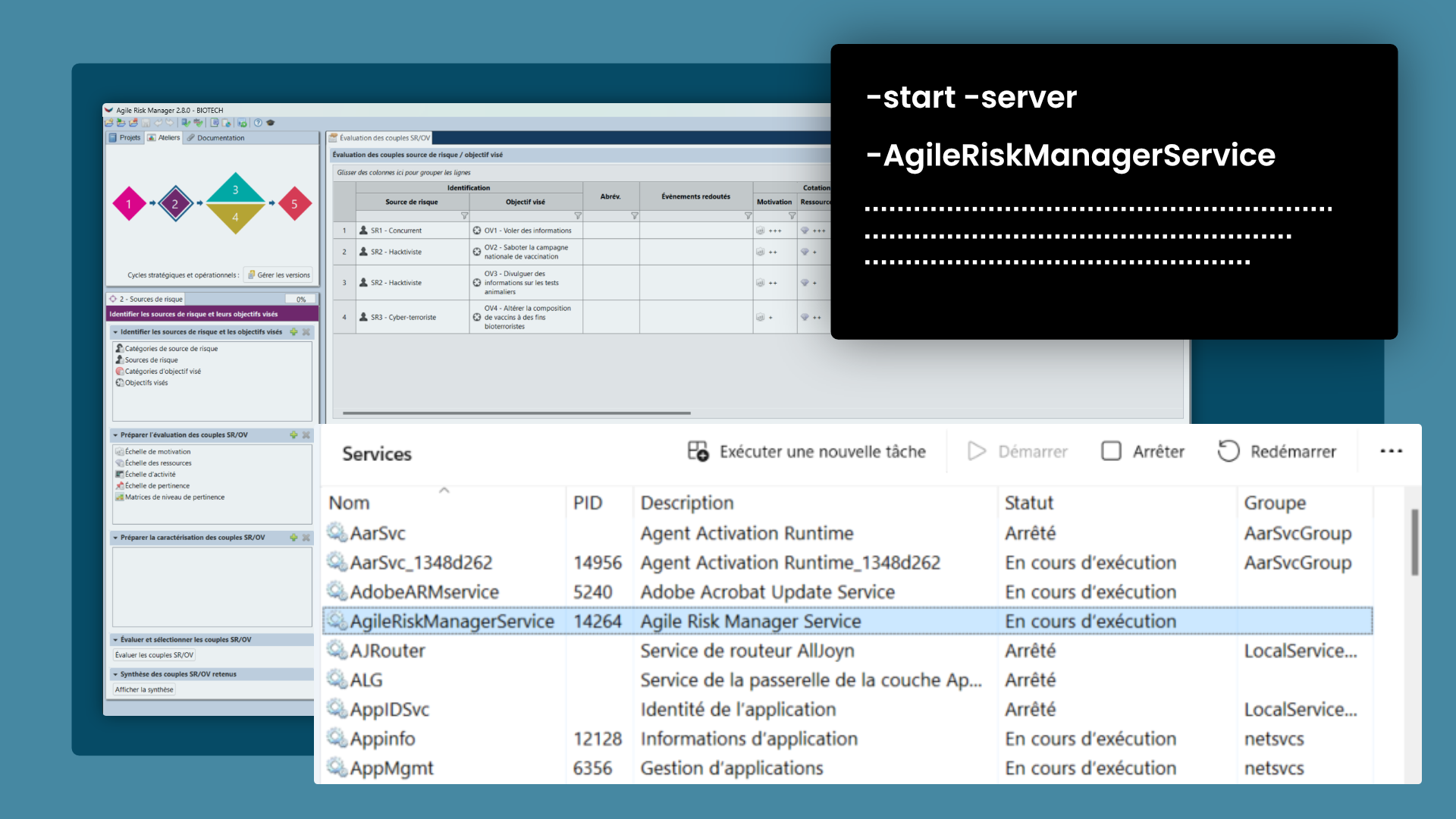Open filter for Objectif visé column
Screen dimensions: 1456x819
[x=578, y=216]
